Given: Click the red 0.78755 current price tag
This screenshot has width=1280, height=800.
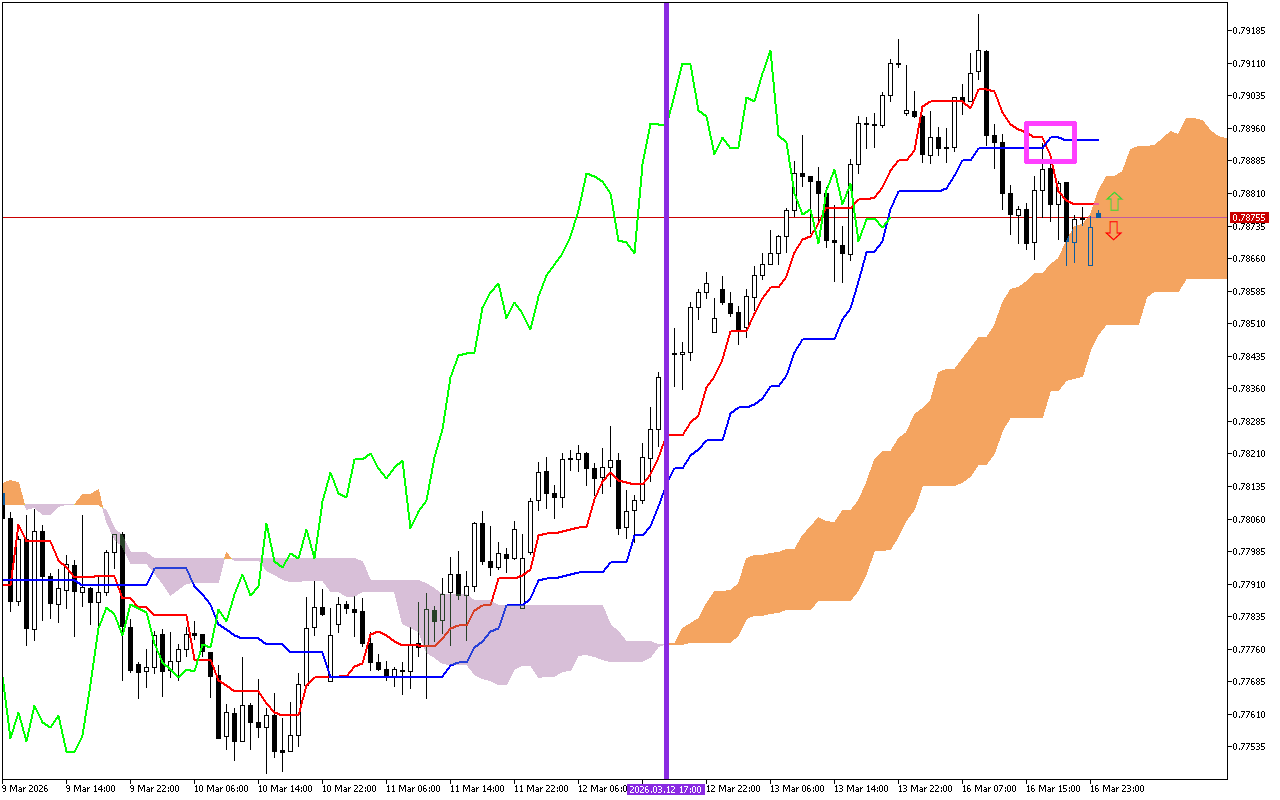Looking at the screenshot, I should 1249,217.
